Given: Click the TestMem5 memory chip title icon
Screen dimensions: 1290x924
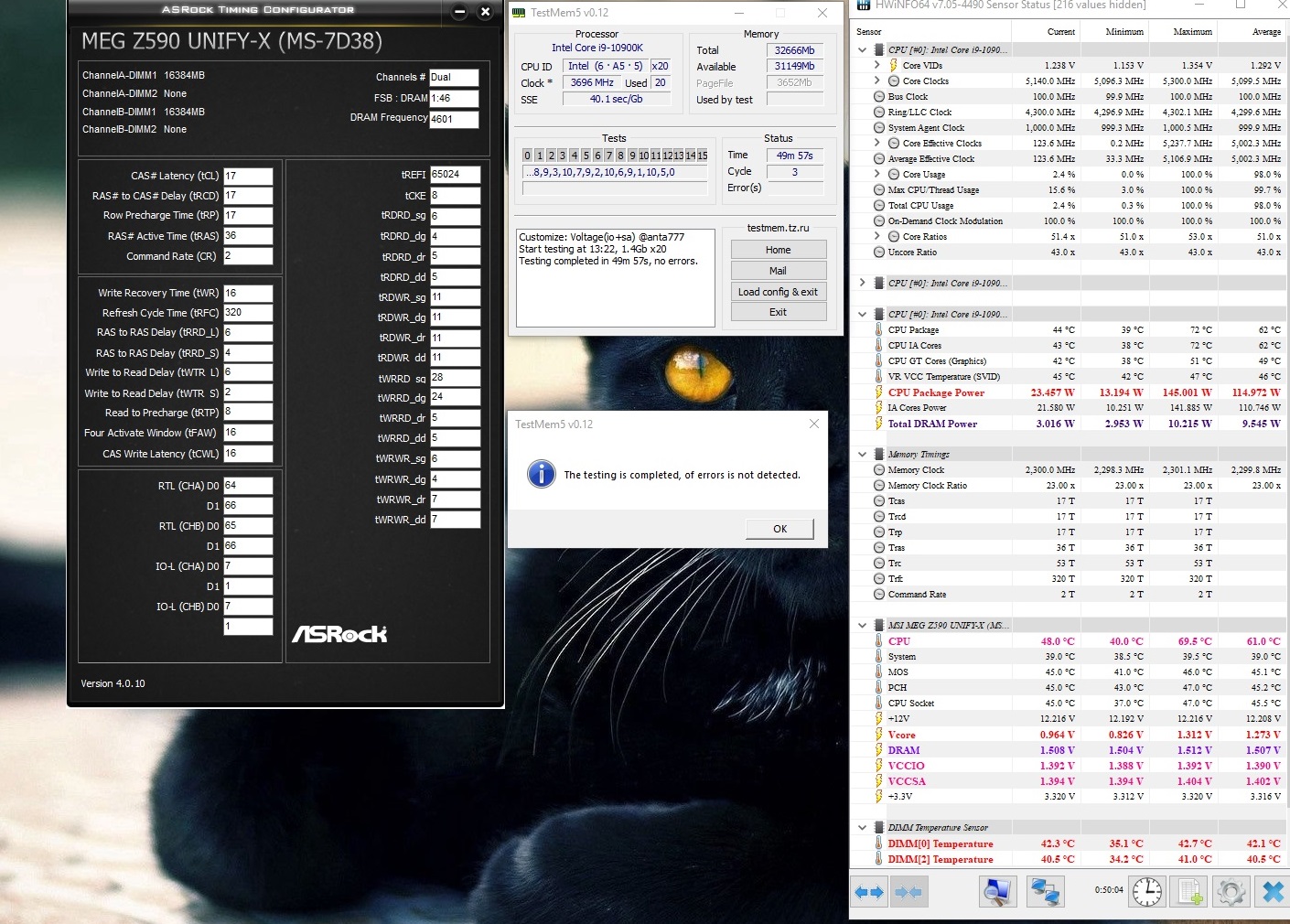Looking at the screenshot, I should tap(519, 13).
